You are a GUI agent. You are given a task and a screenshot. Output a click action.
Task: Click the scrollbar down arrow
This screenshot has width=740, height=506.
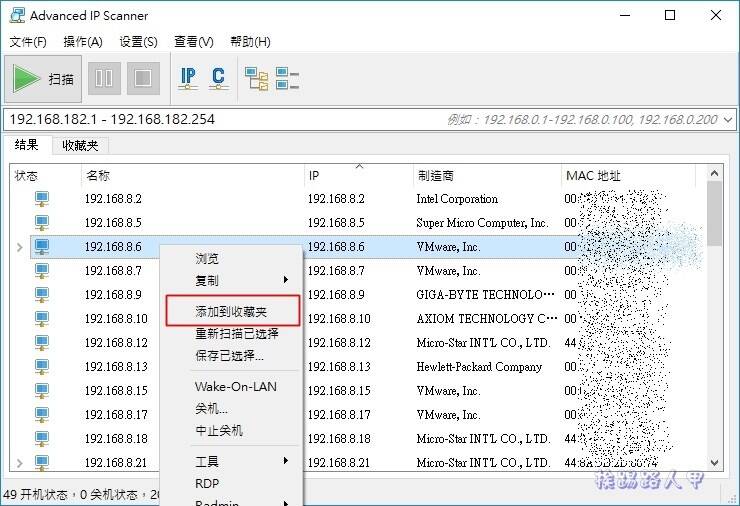[715, 463]
